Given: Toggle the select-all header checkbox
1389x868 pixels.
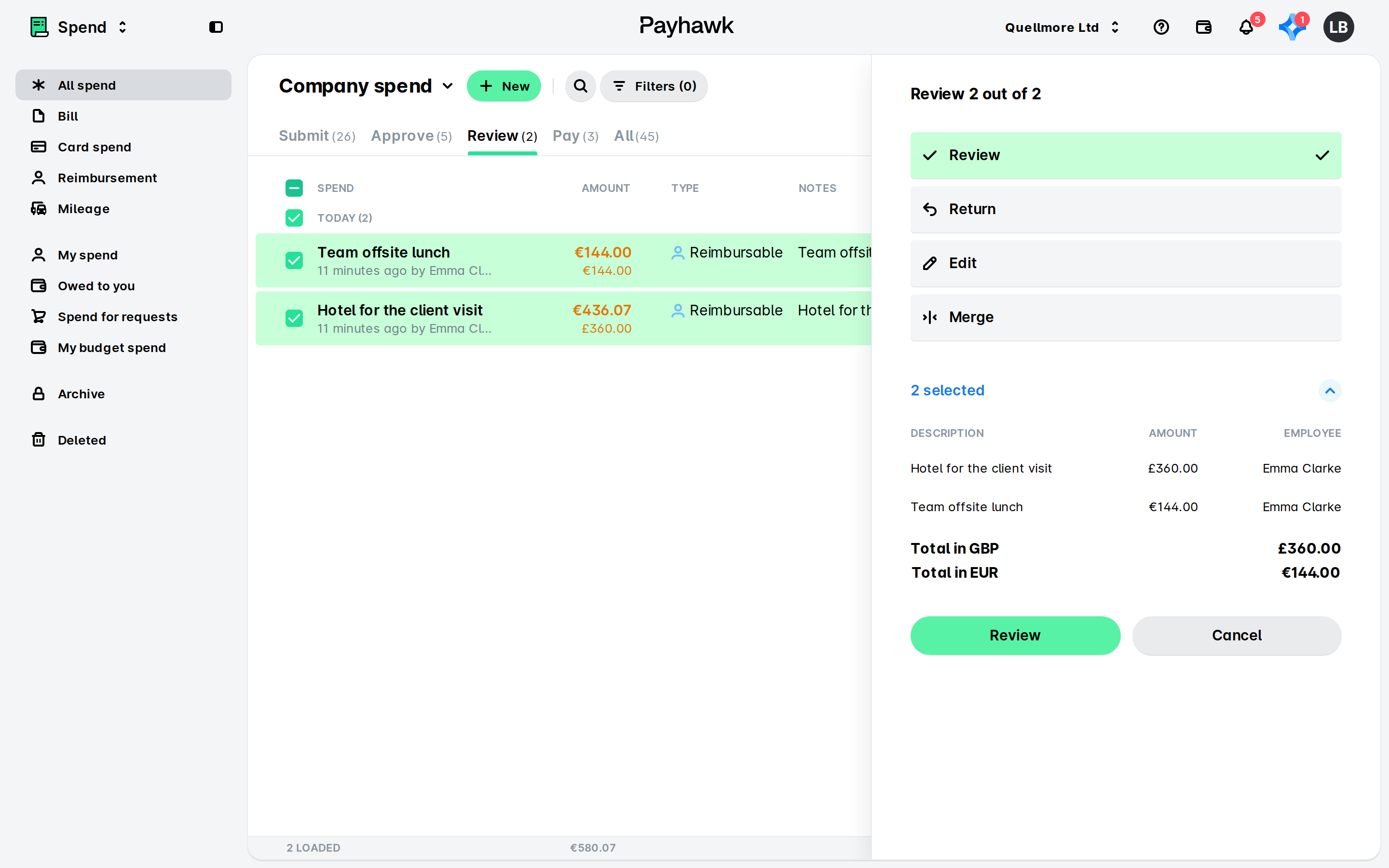Looking at the screenshot, I should coord(294,188).
